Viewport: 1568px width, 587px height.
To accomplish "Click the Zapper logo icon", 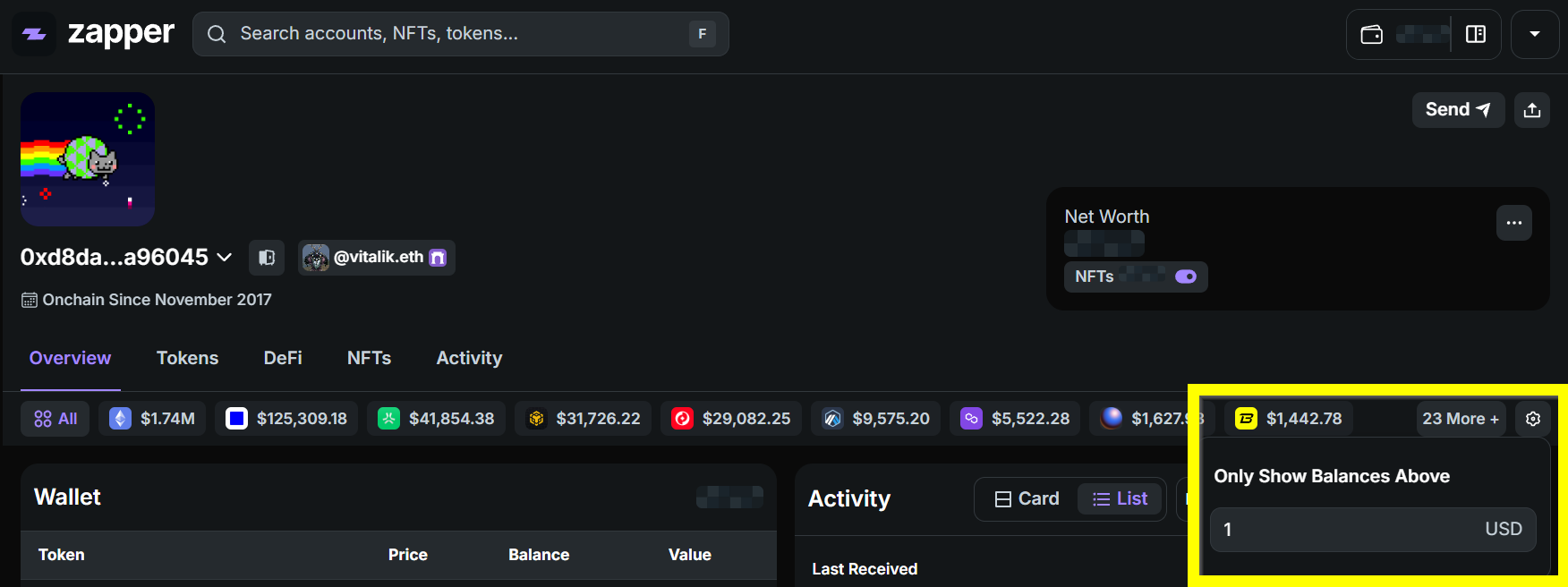I will coord(34,34).
